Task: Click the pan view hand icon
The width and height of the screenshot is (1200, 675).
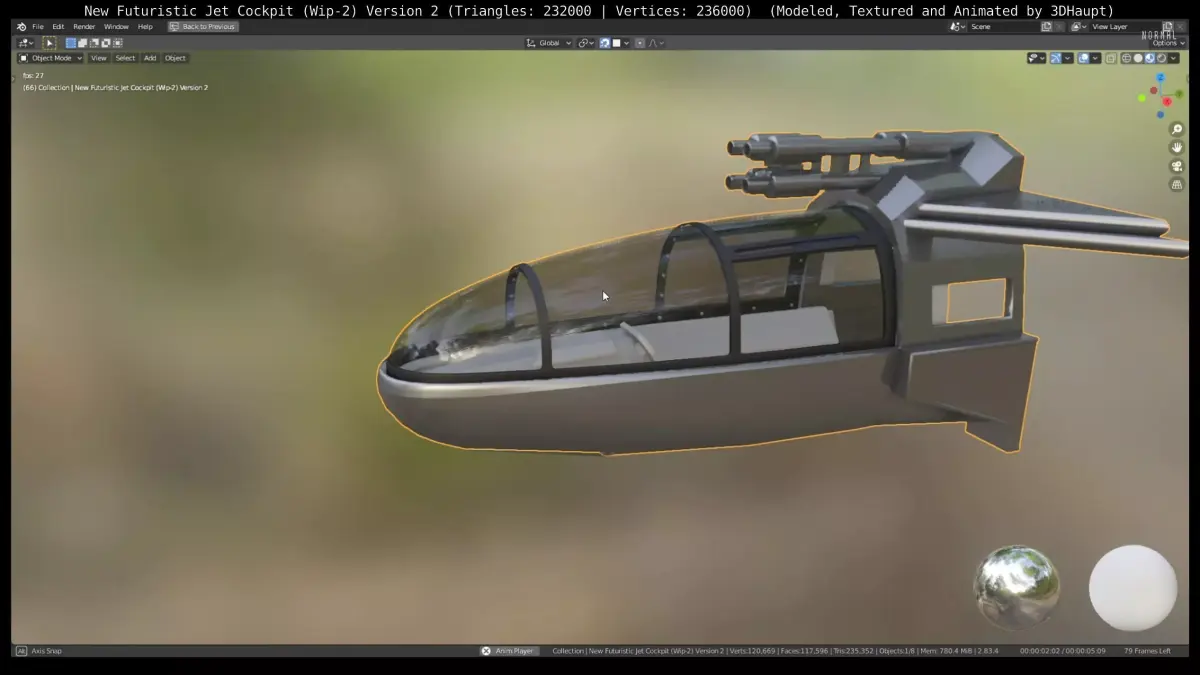Action: pyautogui.click(x=1177, y=147)
